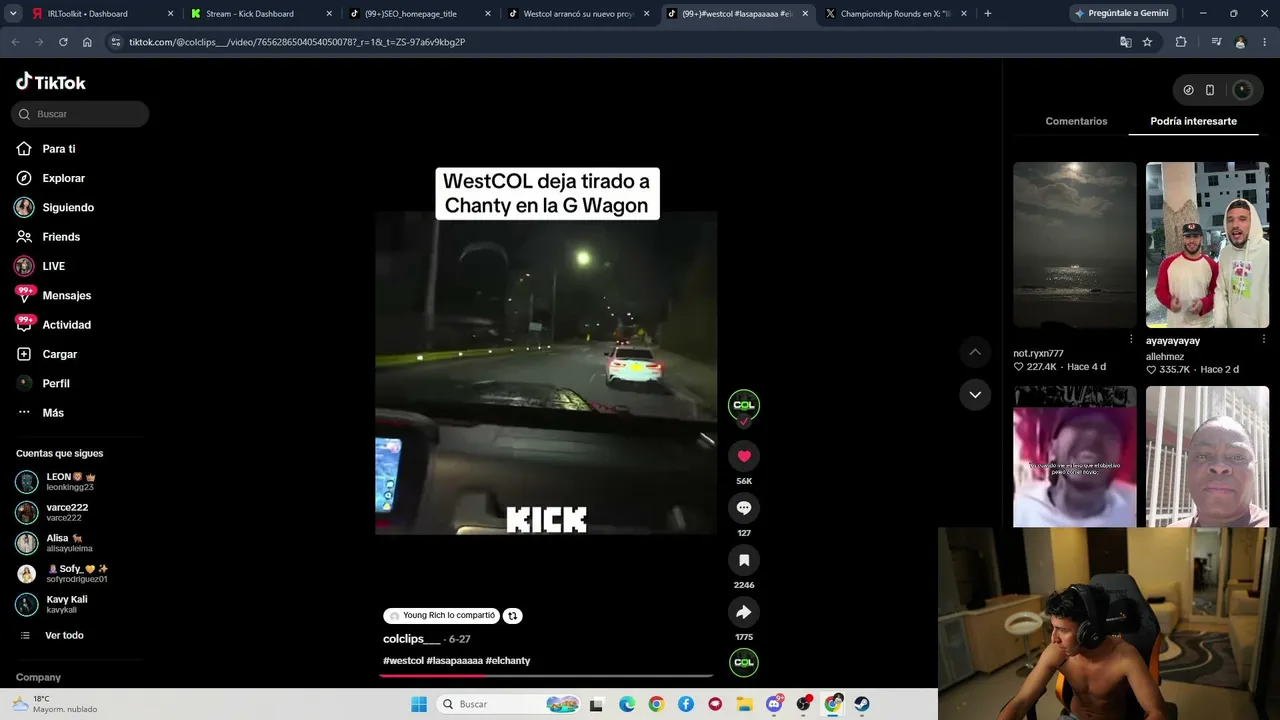Image resolution: width=1280 pixels, height=720 pixels.
Task: Open the Siguiendo feed
Action: pyautogui.click(x=67, y=207)
